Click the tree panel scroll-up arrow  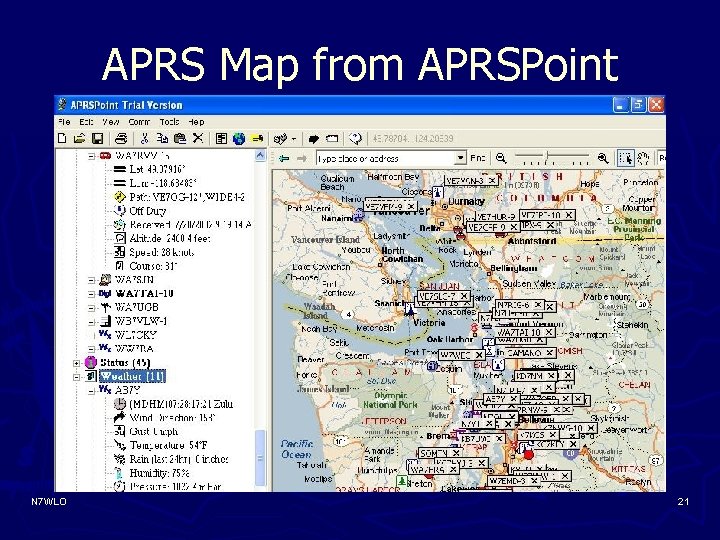260,156
